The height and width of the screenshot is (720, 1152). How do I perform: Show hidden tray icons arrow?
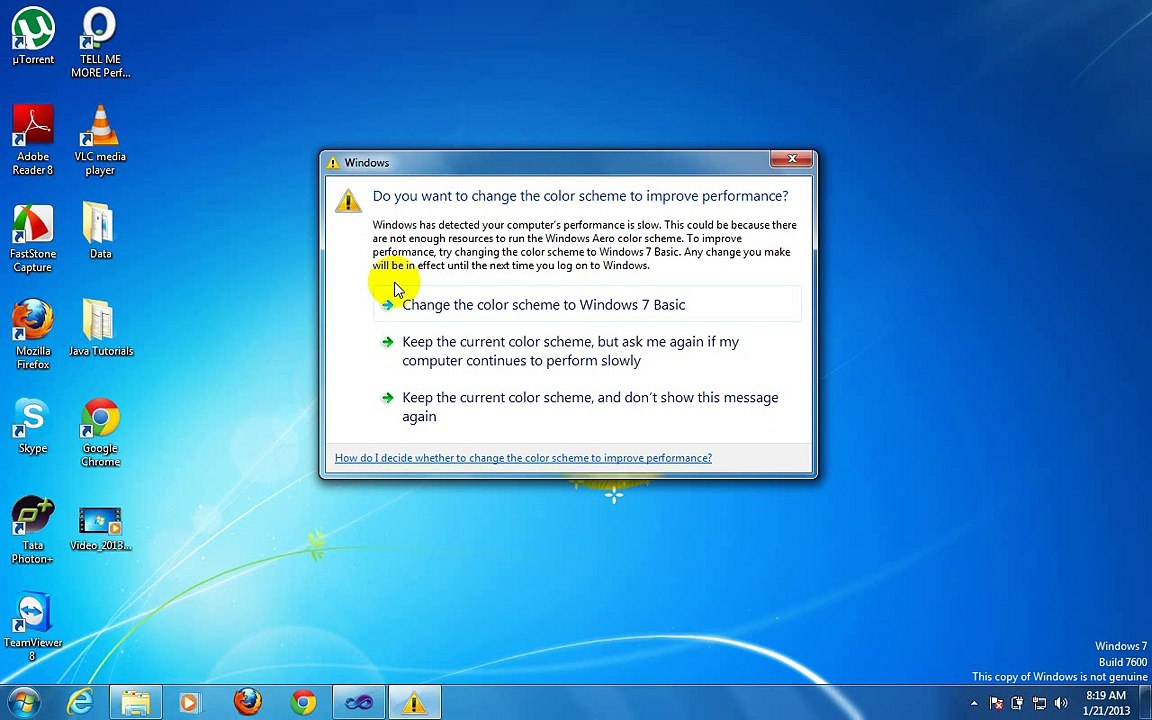pos(974,703)
